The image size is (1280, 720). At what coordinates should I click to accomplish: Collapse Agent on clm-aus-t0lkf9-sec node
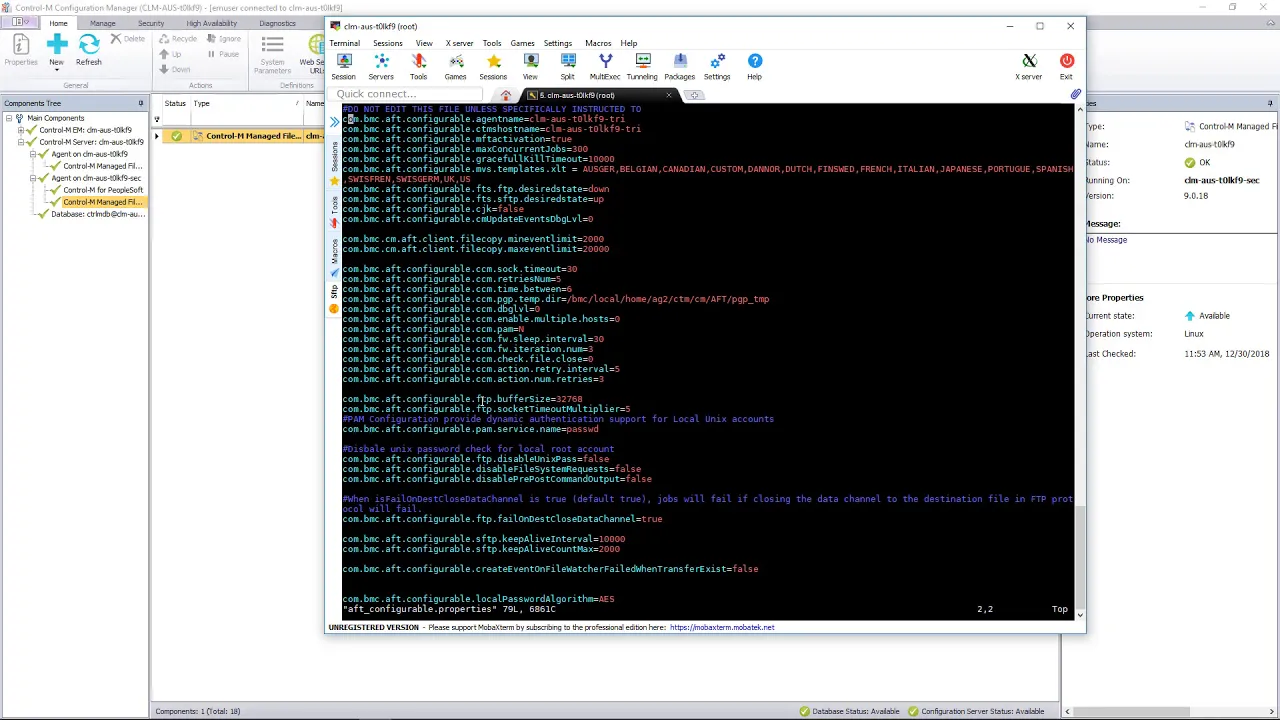click(32, 178)
